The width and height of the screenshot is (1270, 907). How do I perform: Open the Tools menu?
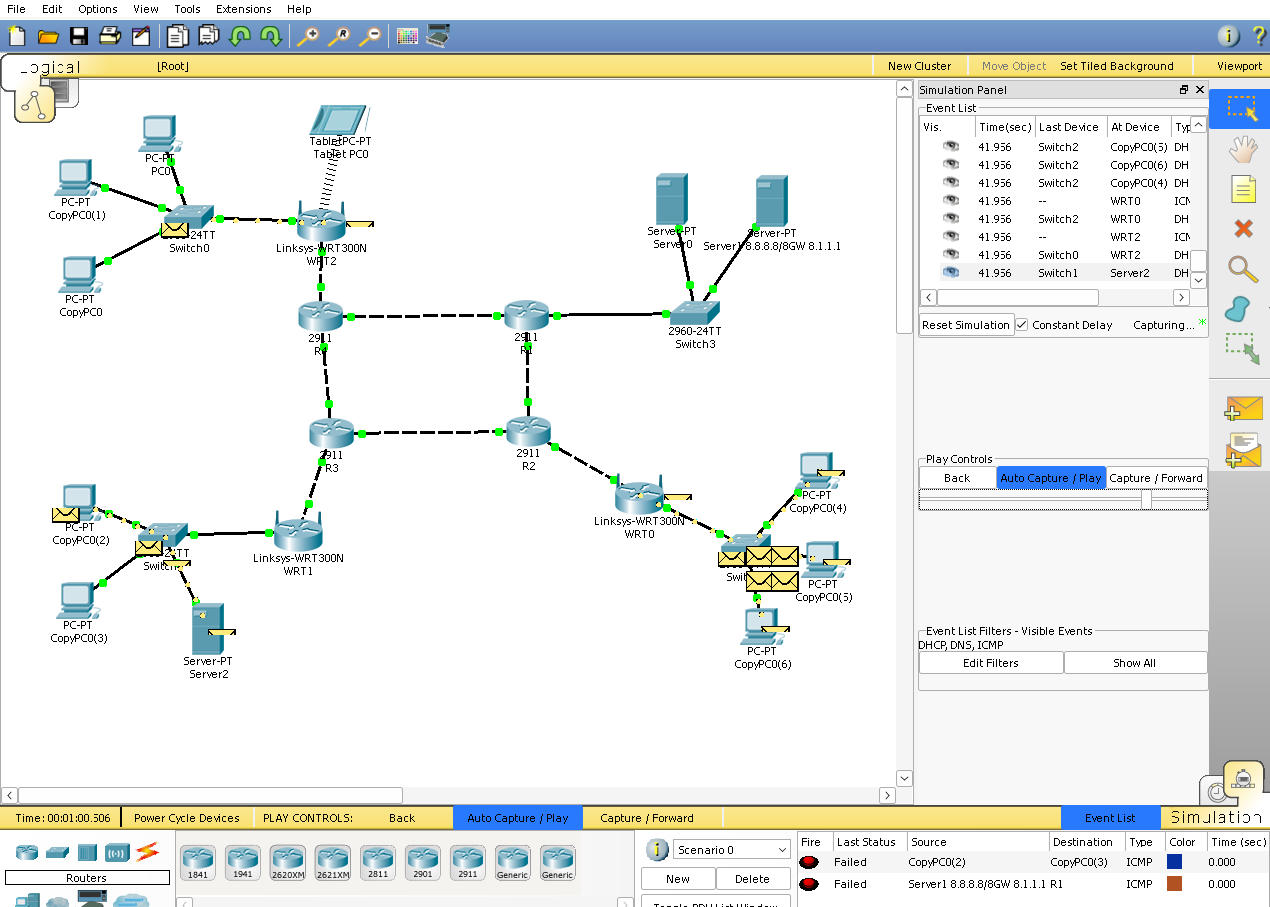coord(187,9)
